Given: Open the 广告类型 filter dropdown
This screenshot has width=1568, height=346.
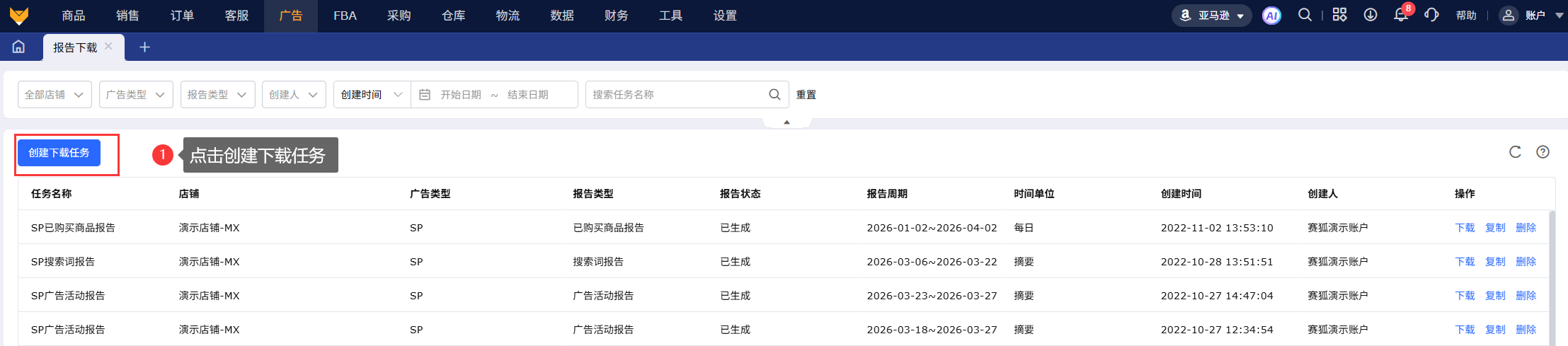Looking at the screenshot, I should tap(136, 94).
